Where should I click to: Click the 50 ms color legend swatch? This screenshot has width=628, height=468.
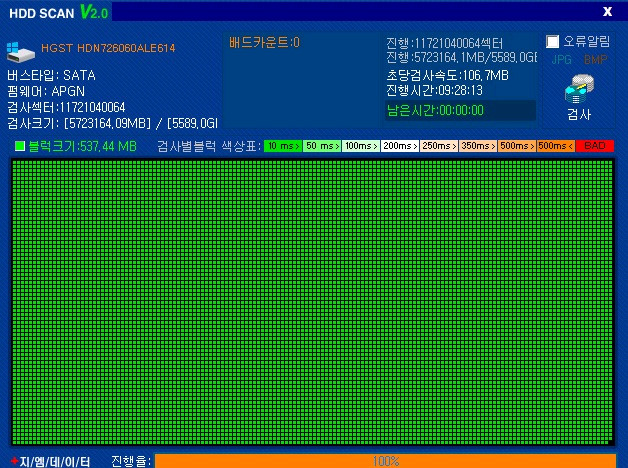pos(322,146)
